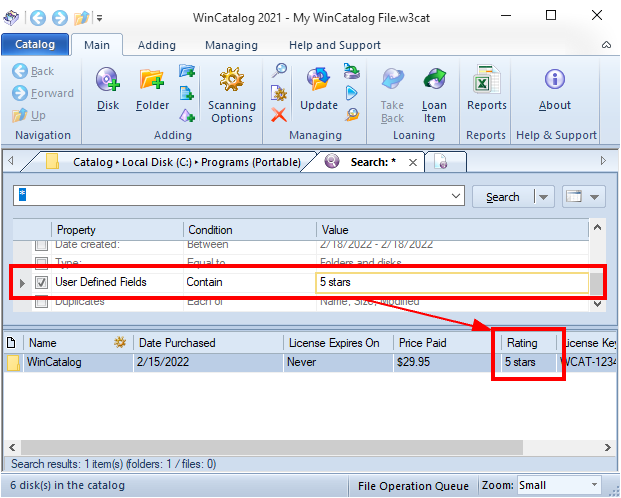Expand the search query dropdown arrow

[x=456, y=197]
